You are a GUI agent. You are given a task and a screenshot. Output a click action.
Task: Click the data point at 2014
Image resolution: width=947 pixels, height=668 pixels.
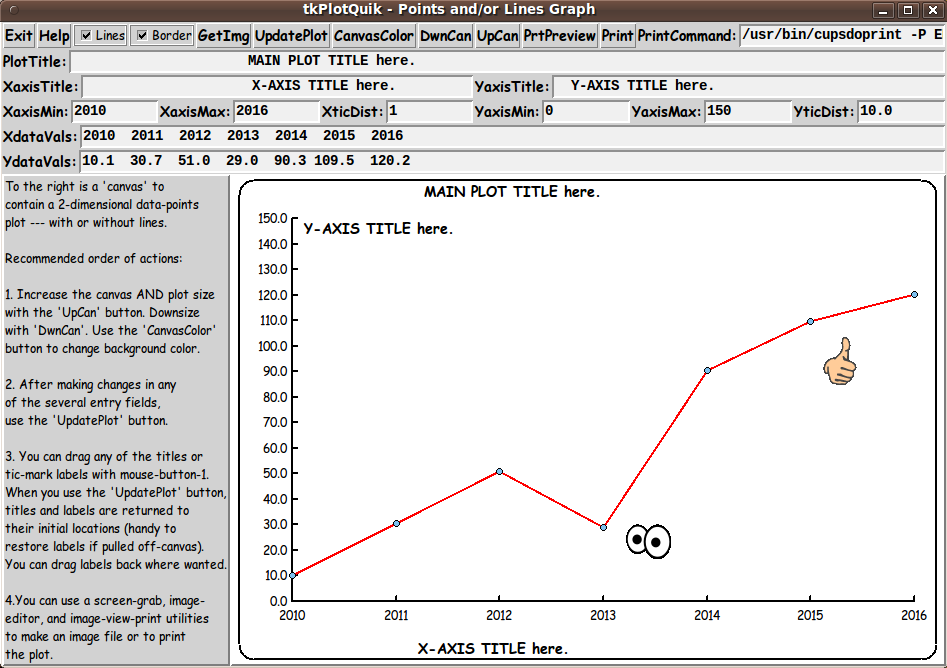point(707,370)
